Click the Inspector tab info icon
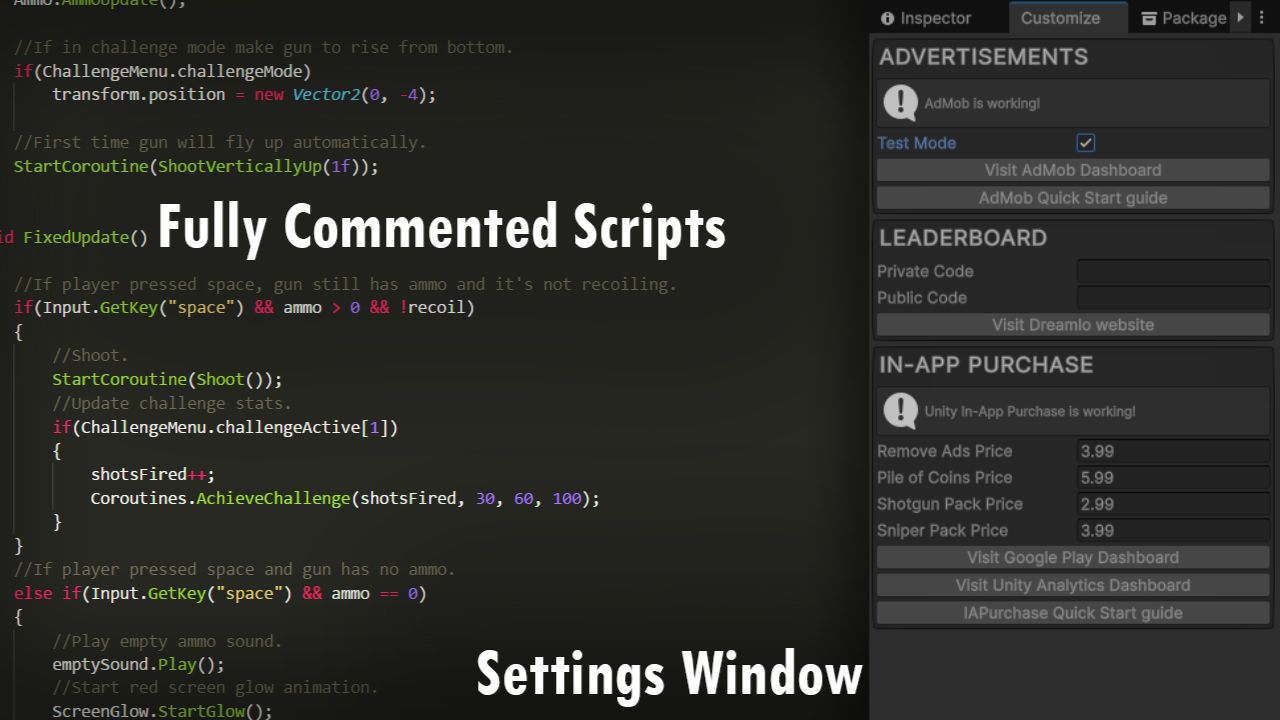This screenshot has height=720, width=1280. click(x=887, y=18)
